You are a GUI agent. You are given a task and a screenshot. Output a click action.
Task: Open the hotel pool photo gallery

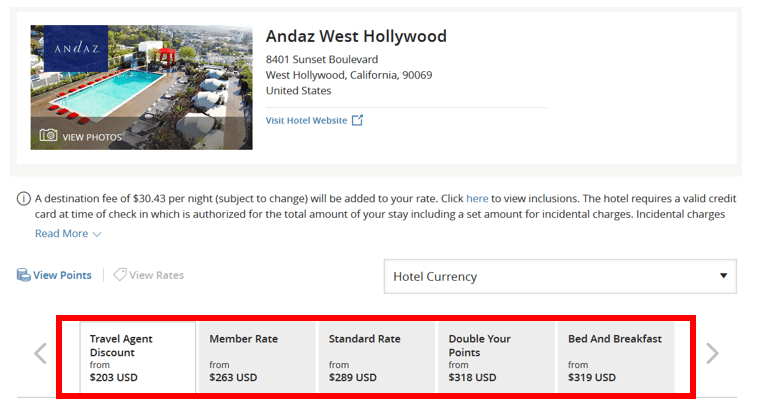(x=142, y=87)
